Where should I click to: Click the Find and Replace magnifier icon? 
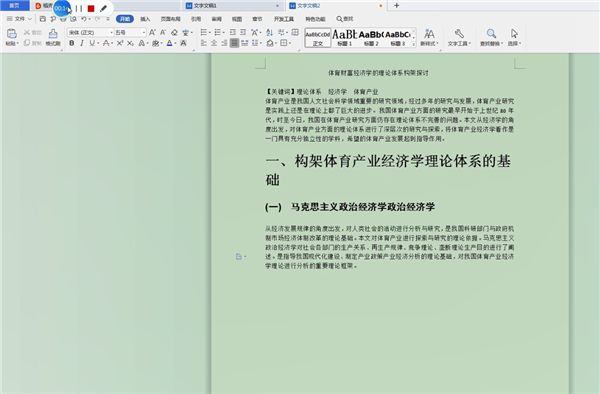(x=491, y=34)
